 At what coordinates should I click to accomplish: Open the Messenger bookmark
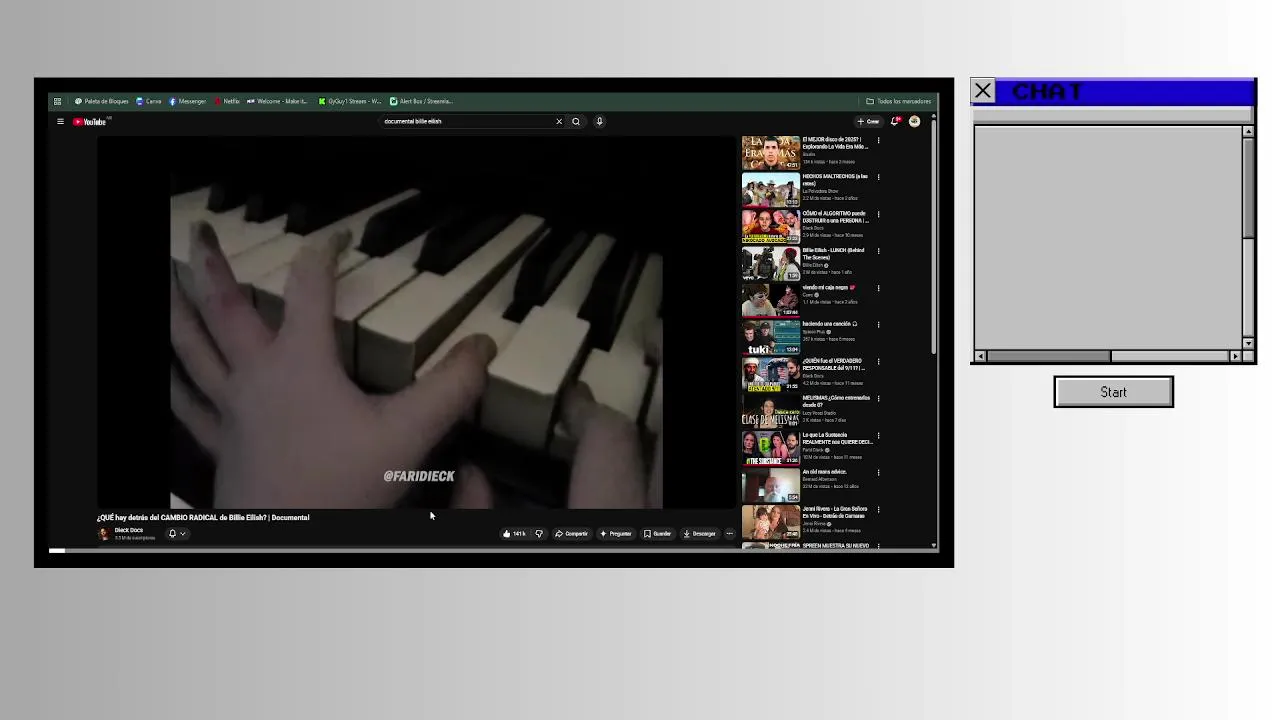187,101
